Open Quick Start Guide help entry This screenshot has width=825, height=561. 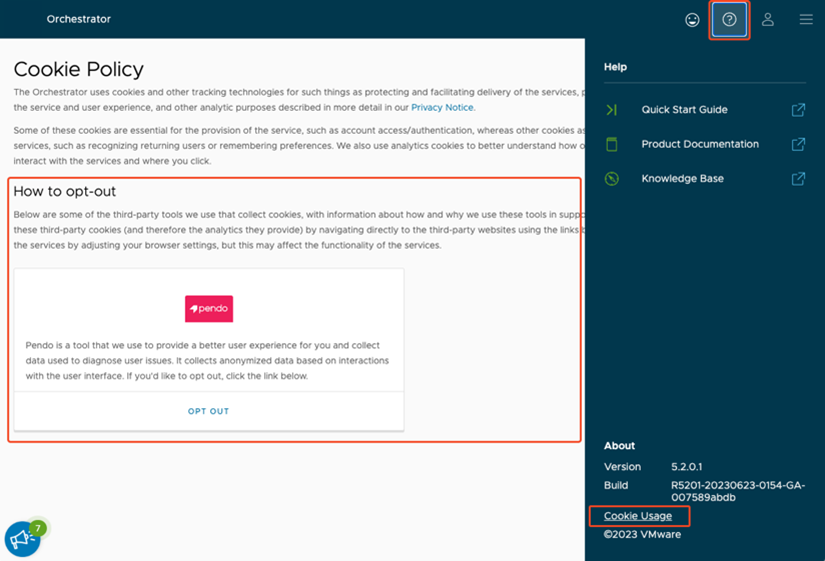684,110
